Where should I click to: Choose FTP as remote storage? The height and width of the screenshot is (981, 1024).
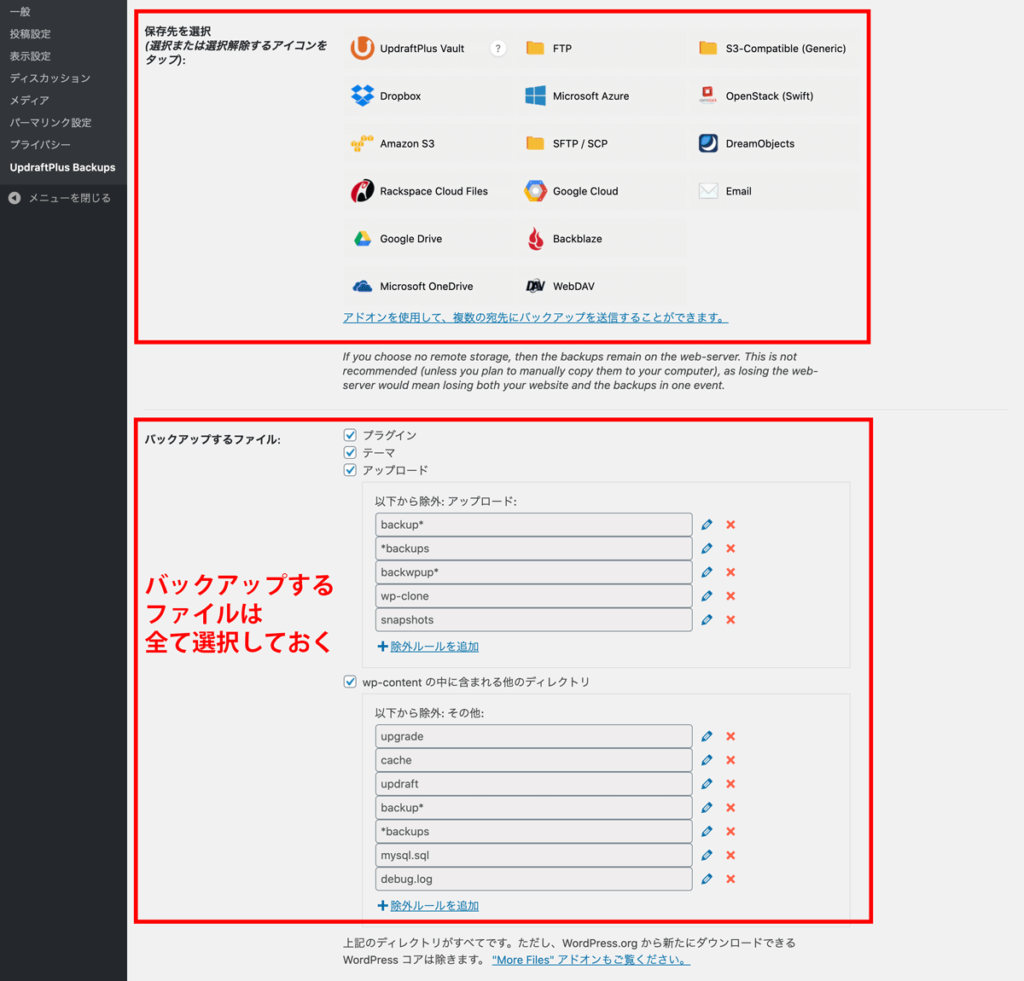(x=601, y=48)
